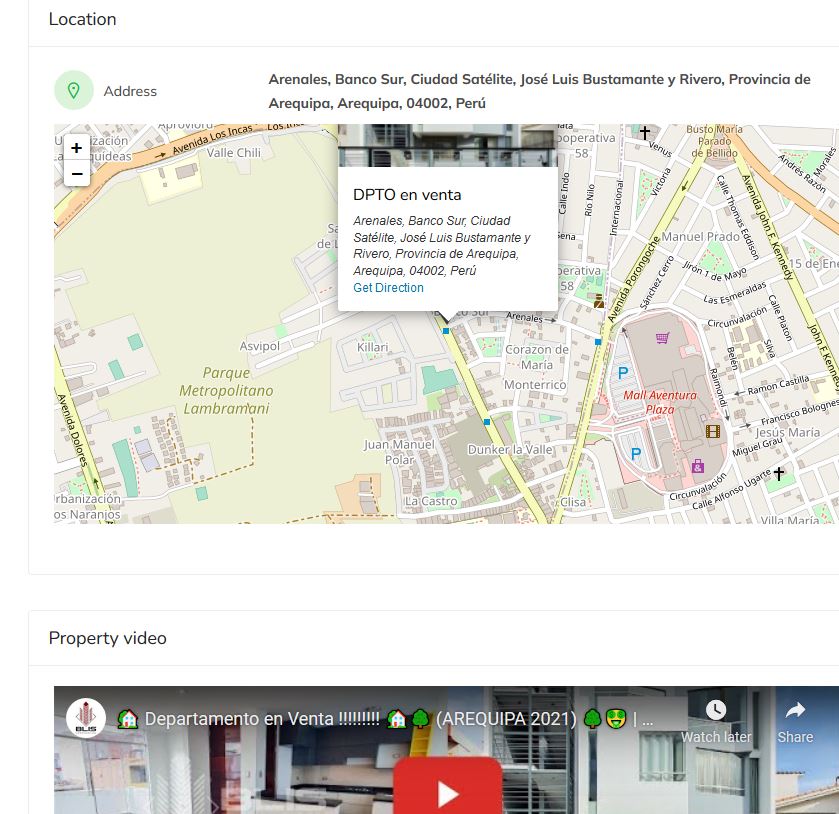Click the property photo in map popup
The image size is (839, 814).
click(x=448, y=146)
